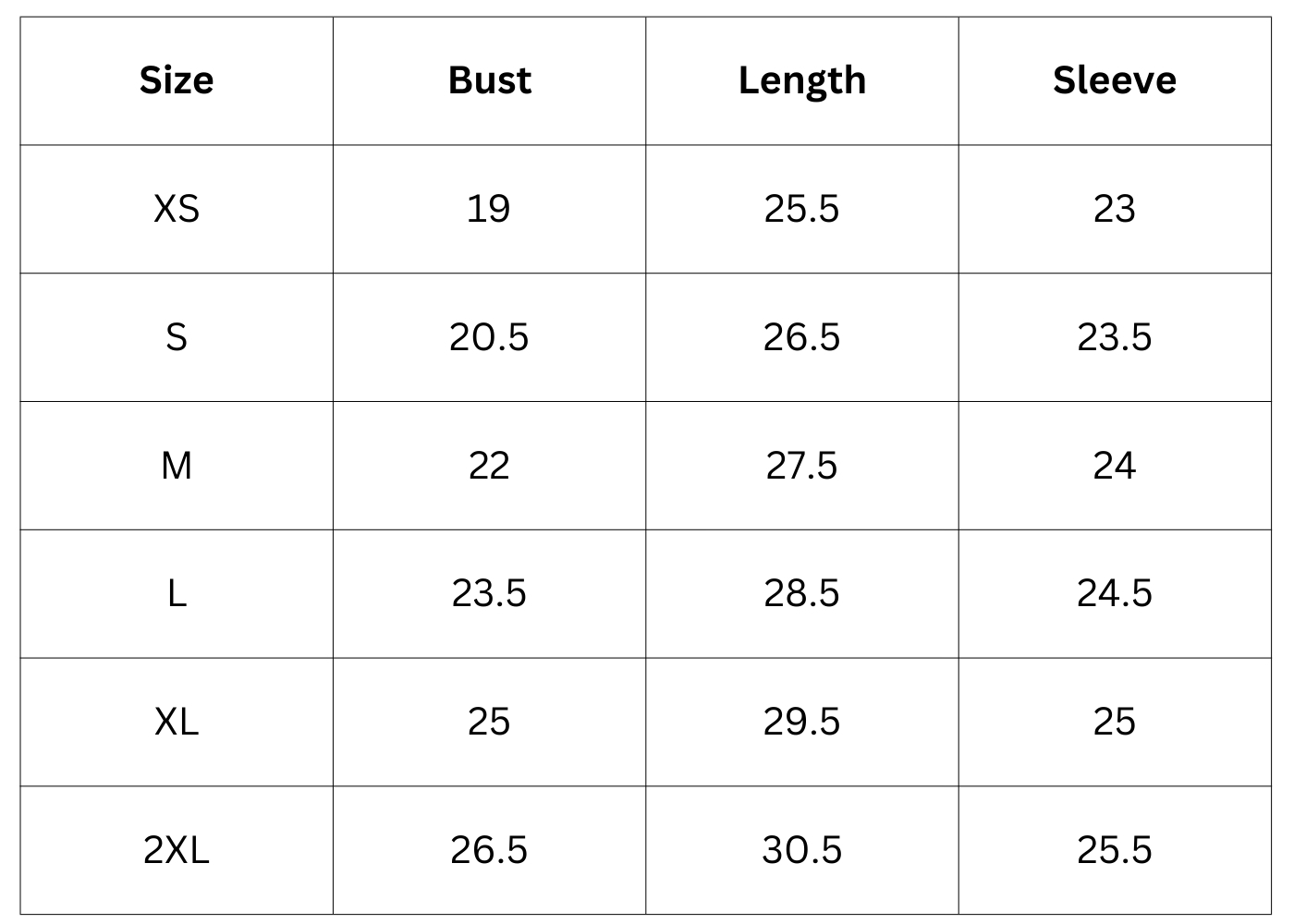Select the M bust value 22

489,466
